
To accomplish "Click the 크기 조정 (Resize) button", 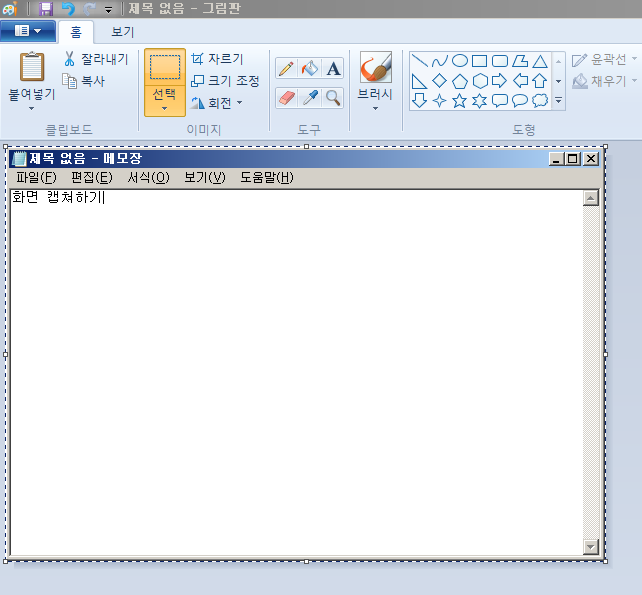I will point(225,81).
